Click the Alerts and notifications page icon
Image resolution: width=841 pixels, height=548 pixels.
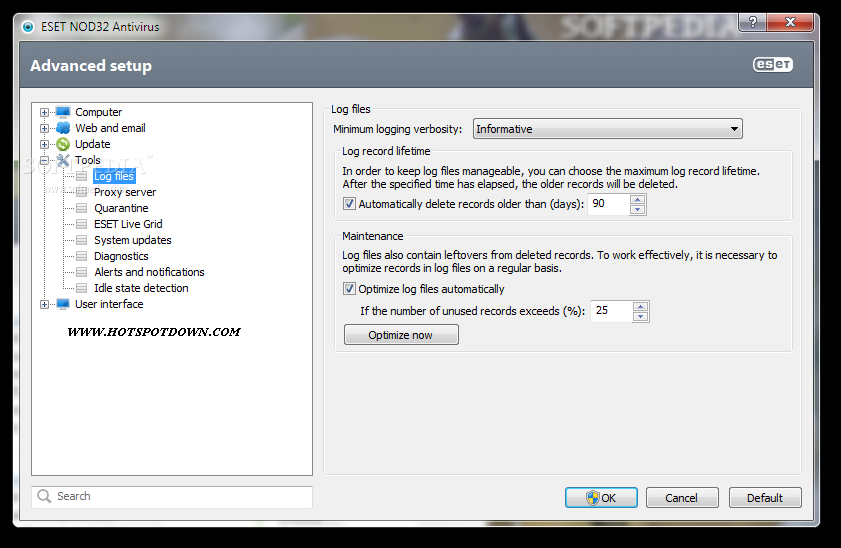(82, 272)
